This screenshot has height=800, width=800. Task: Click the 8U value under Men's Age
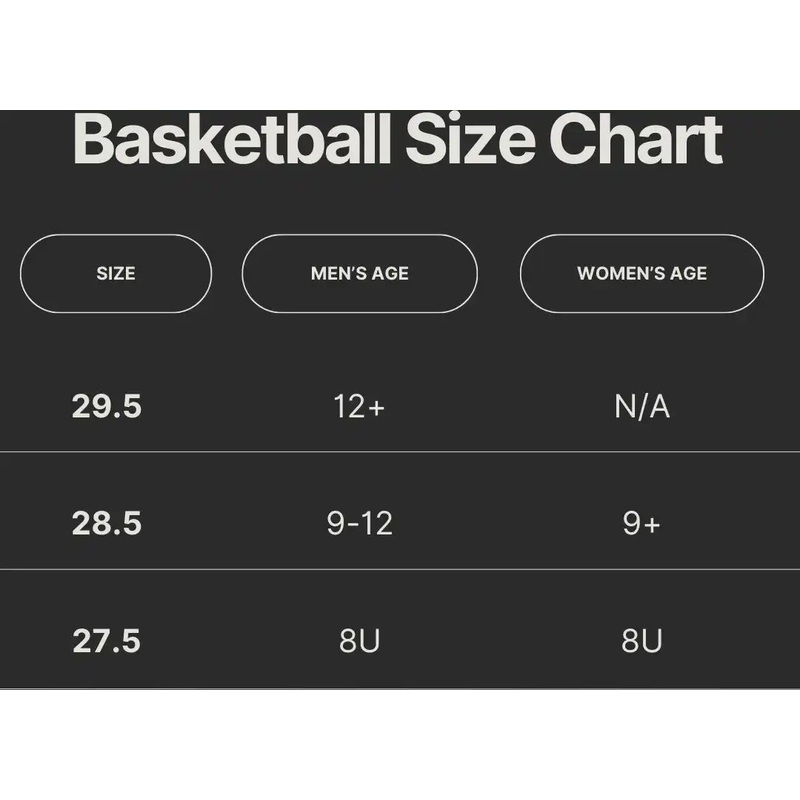[x=360, y=641]
